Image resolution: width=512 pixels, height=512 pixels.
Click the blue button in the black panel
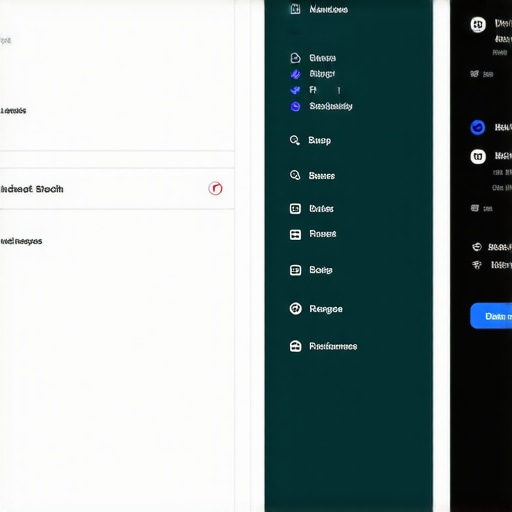pyautogui.click(x=491, y=316)
